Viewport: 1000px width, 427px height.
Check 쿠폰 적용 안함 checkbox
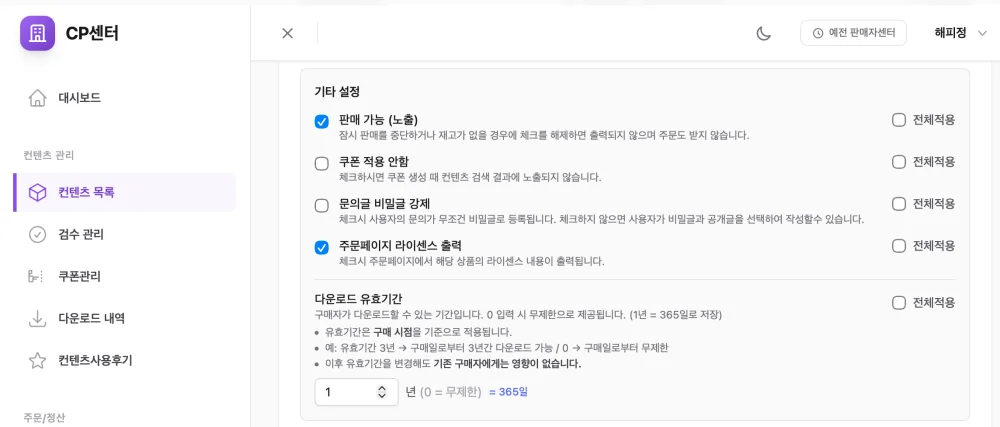322,164
